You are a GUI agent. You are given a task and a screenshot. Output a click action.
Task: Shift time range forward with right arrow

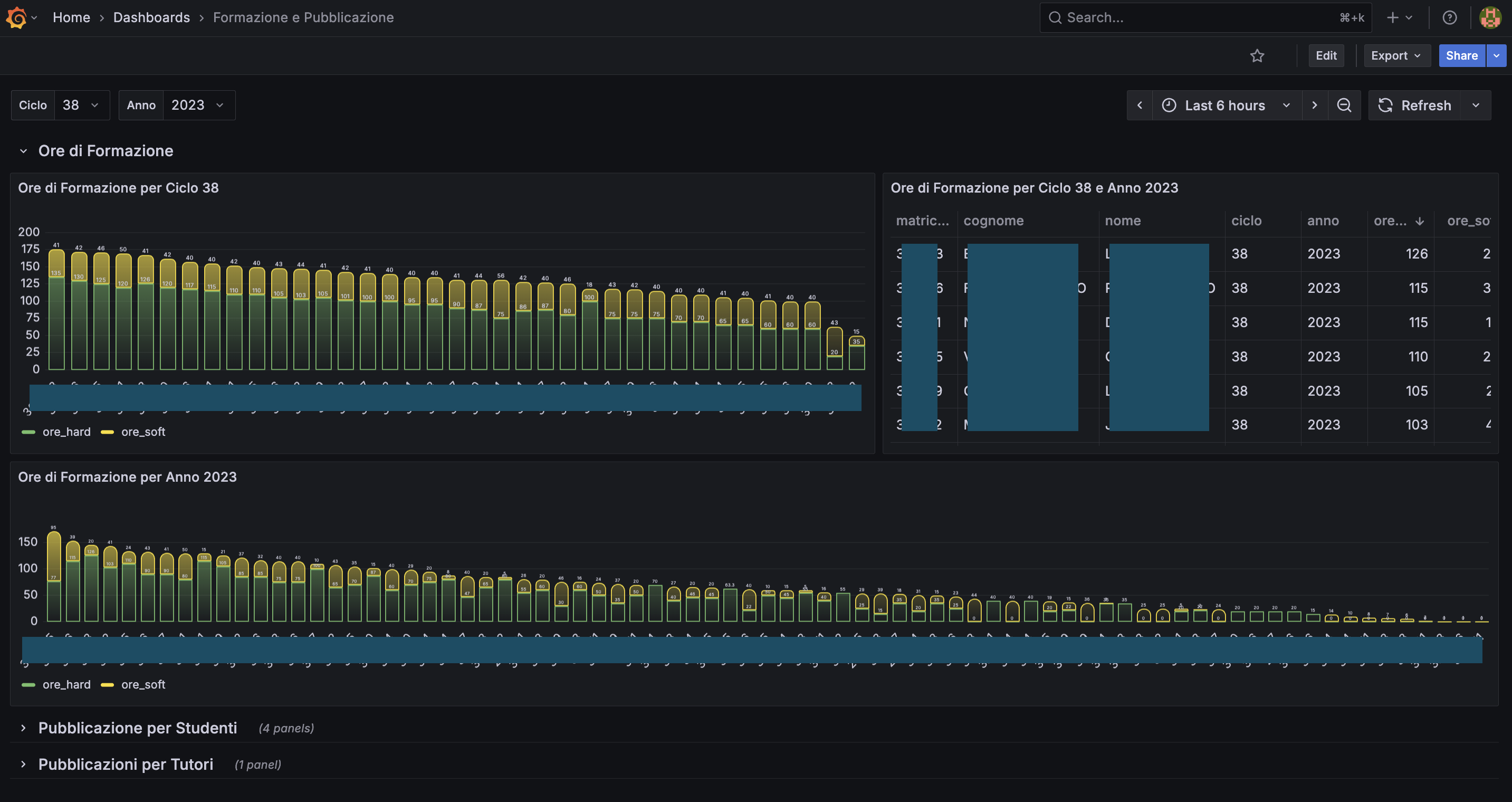[x=1315, y=105]
